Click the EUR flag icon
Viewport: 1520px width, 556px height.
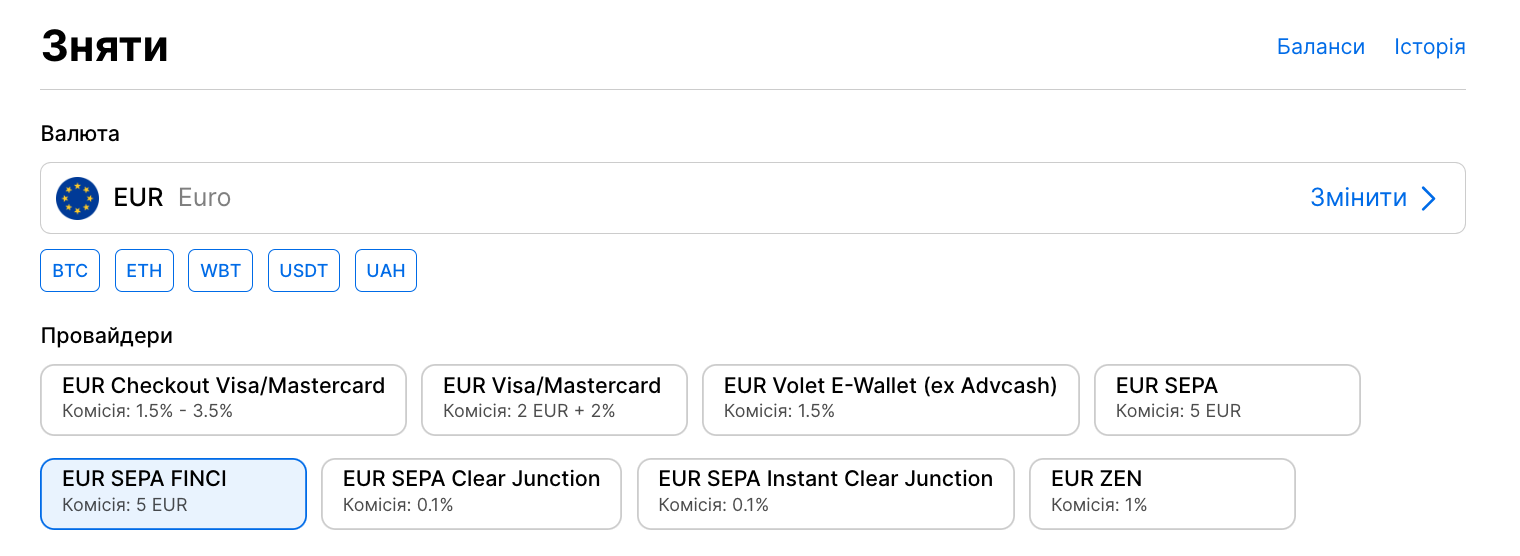tap(78, 198)
